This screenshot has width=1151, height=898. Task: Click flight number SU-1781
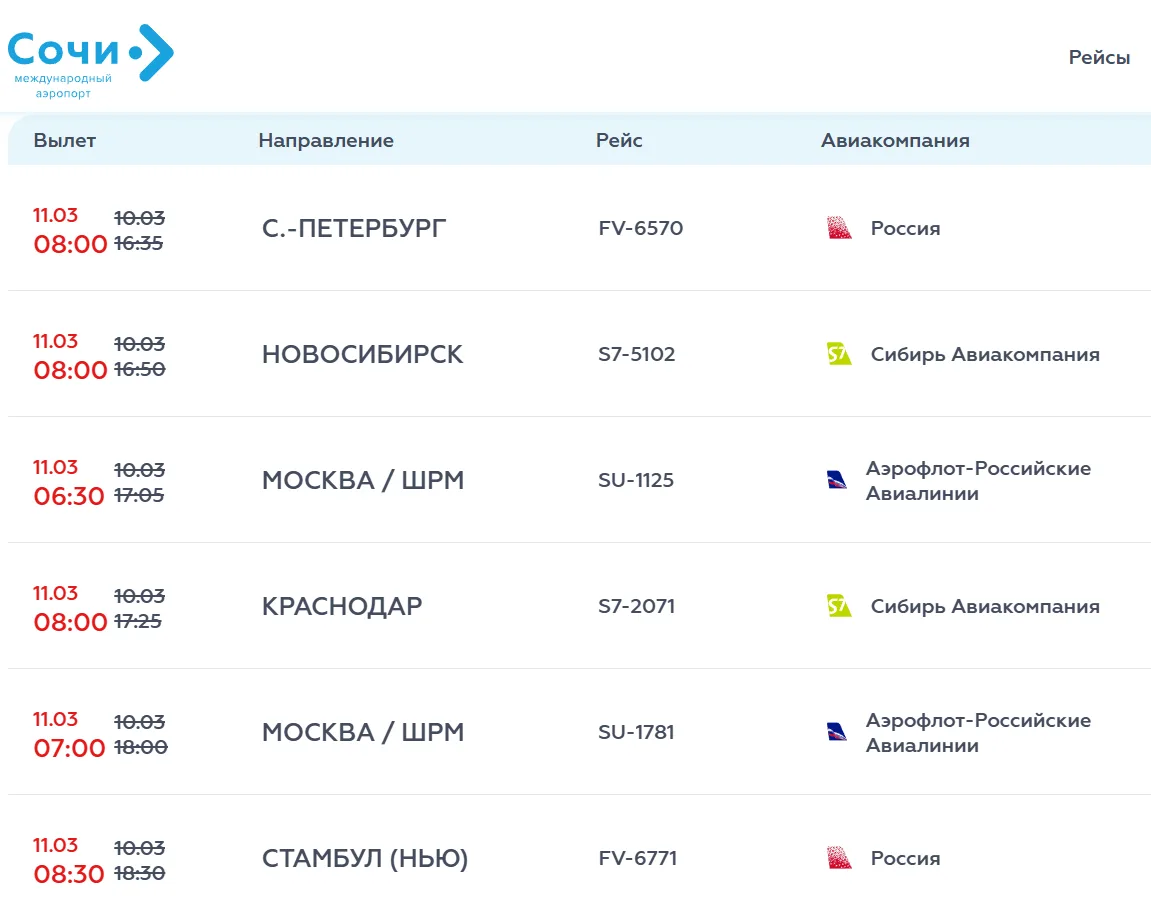(x=636, y=733)
